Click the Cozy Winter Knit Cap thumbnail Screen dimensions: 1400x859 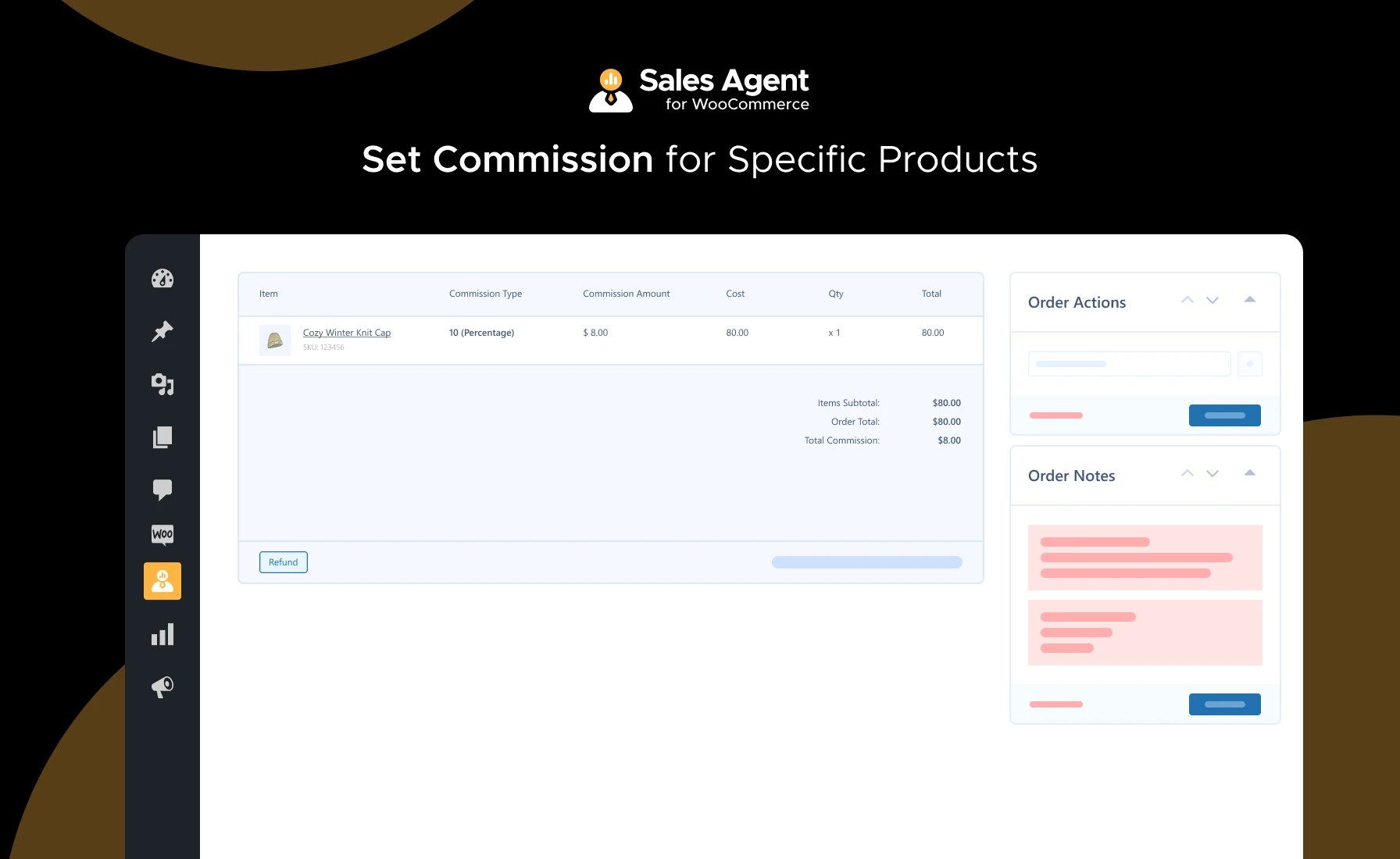coord(274,340)
